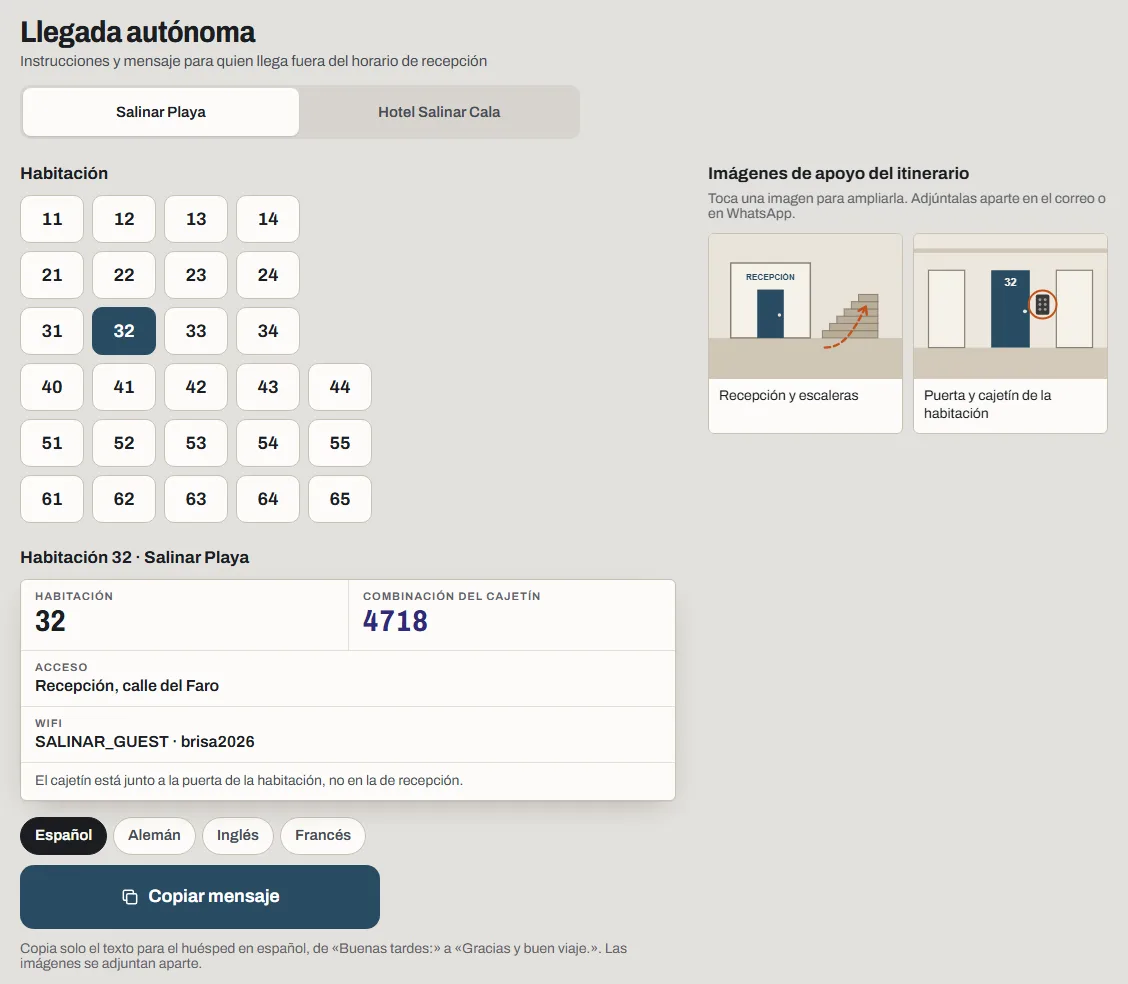Viewport: 1128px width, 984px height.
Task: Select room 63
Action: 196,499
